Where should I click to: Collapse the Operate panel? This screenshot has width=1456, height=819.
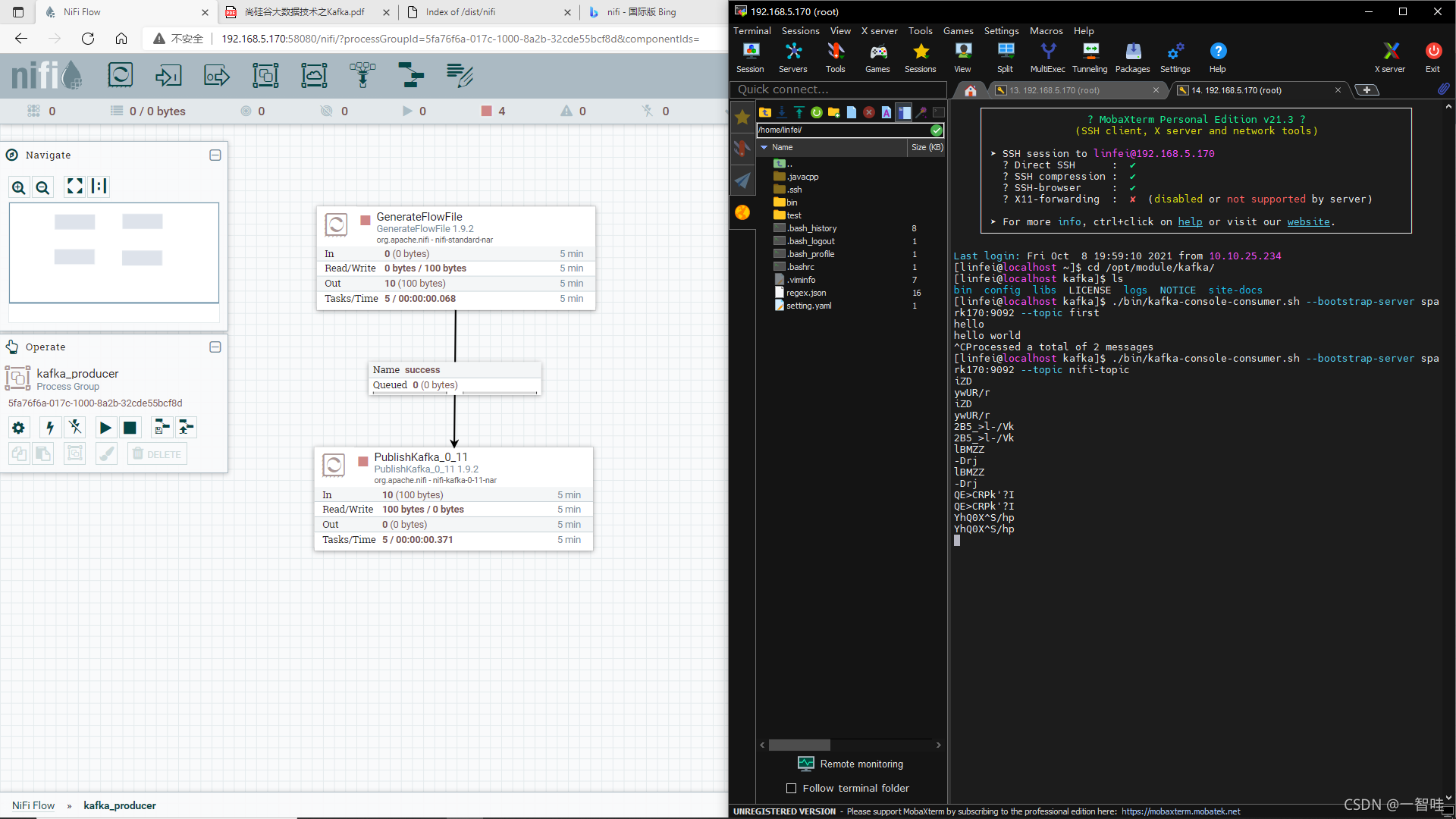click(215, 347)
